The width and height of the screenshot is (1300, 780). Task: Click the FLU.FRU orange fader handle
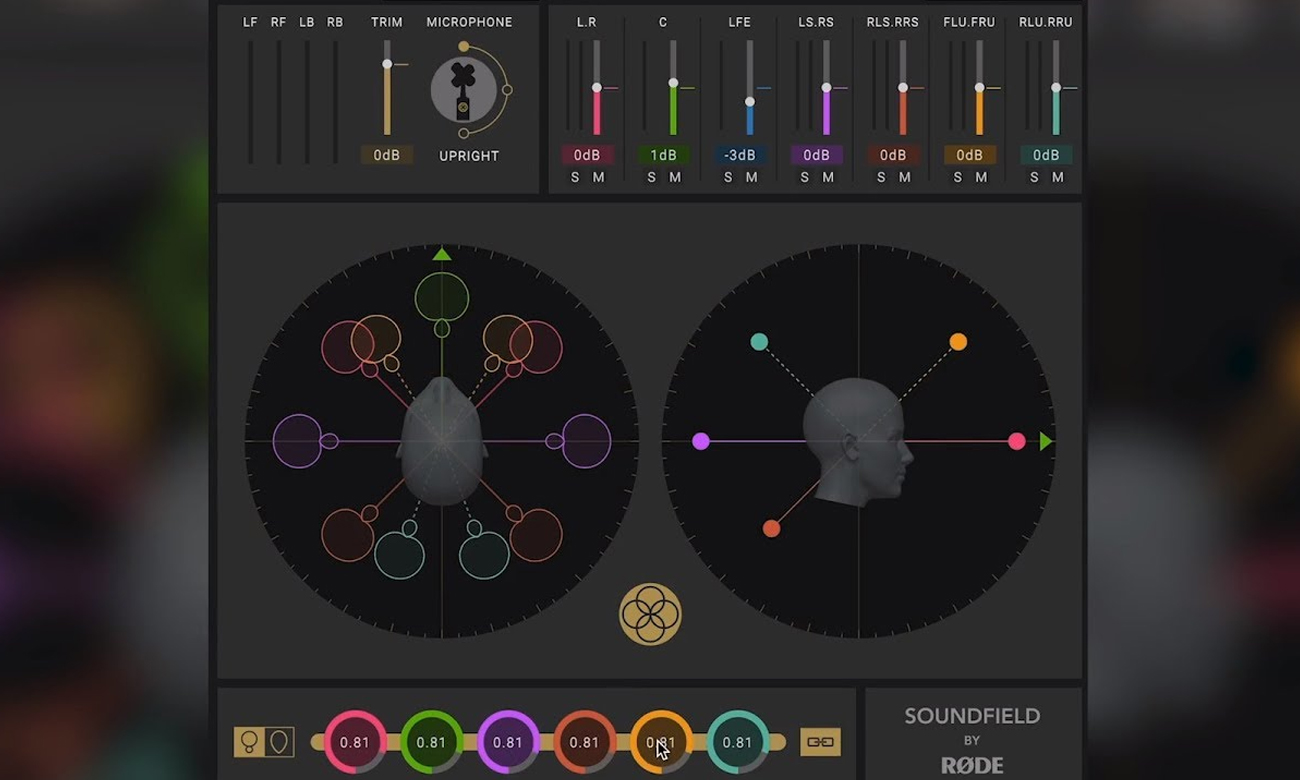click(x=979, y=88)
